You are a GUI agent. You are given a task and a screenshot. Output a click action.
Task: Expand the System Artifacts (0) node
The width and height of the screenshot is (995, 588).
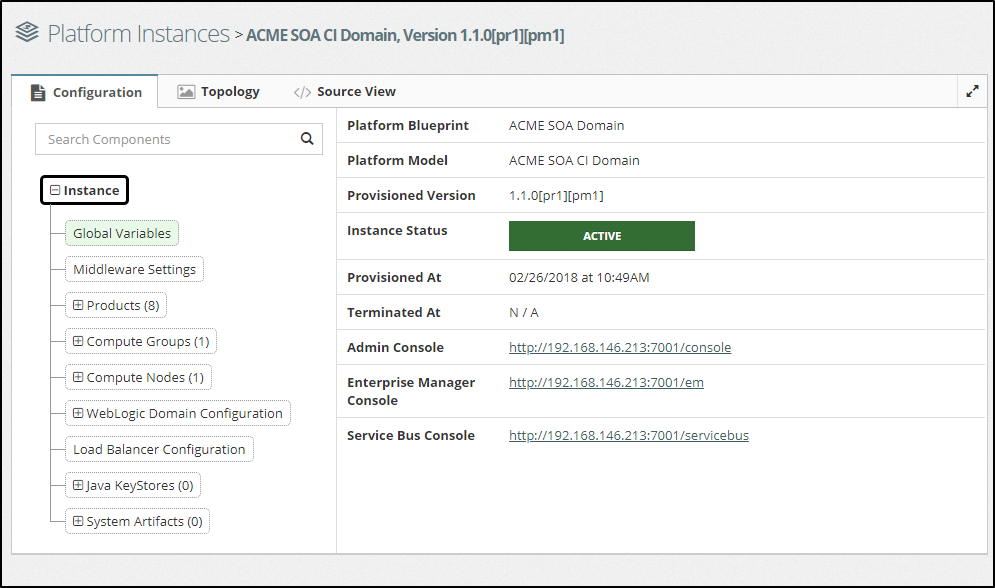pyautogui.click(x=78, y=521)
